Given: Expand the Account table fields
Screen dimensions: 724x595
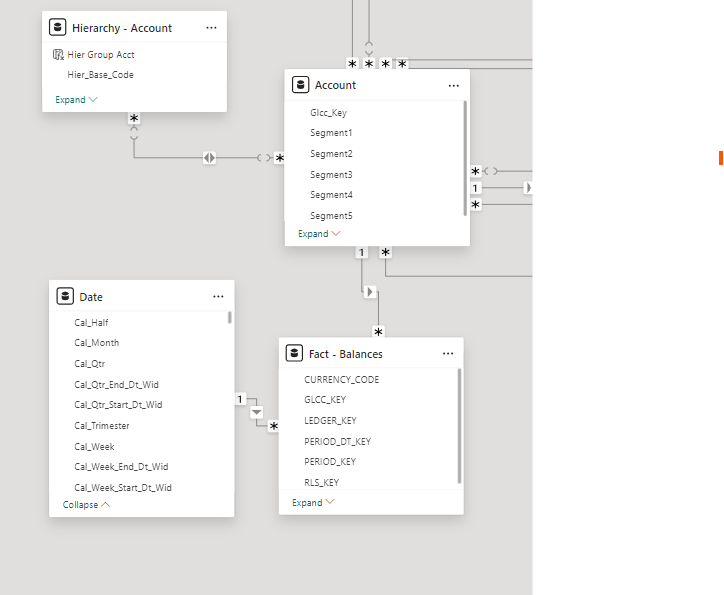Looking at the screenshot, I should 319,234.
